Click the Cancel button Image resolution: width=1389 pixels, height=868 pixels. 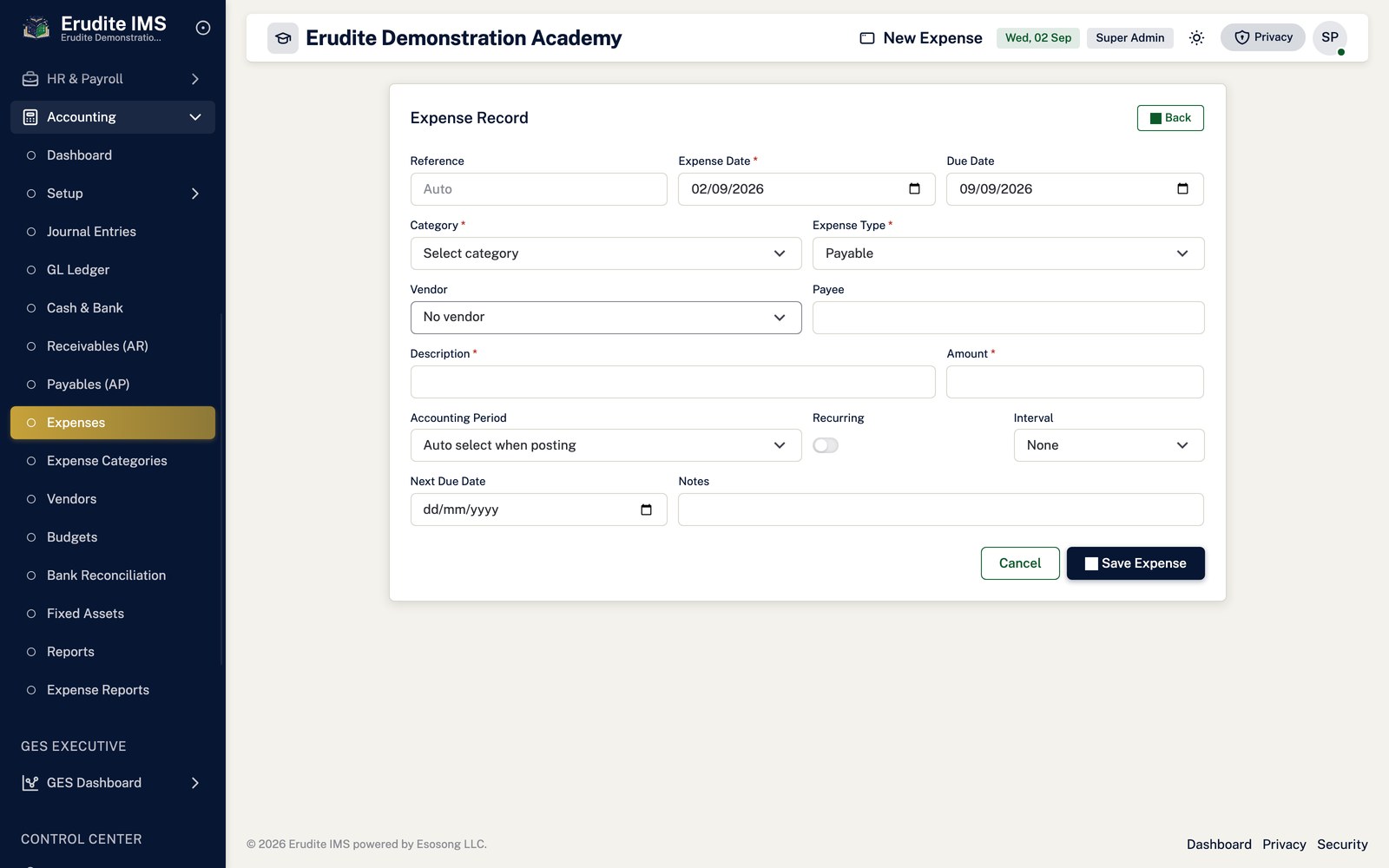[x=1020, y=563]
